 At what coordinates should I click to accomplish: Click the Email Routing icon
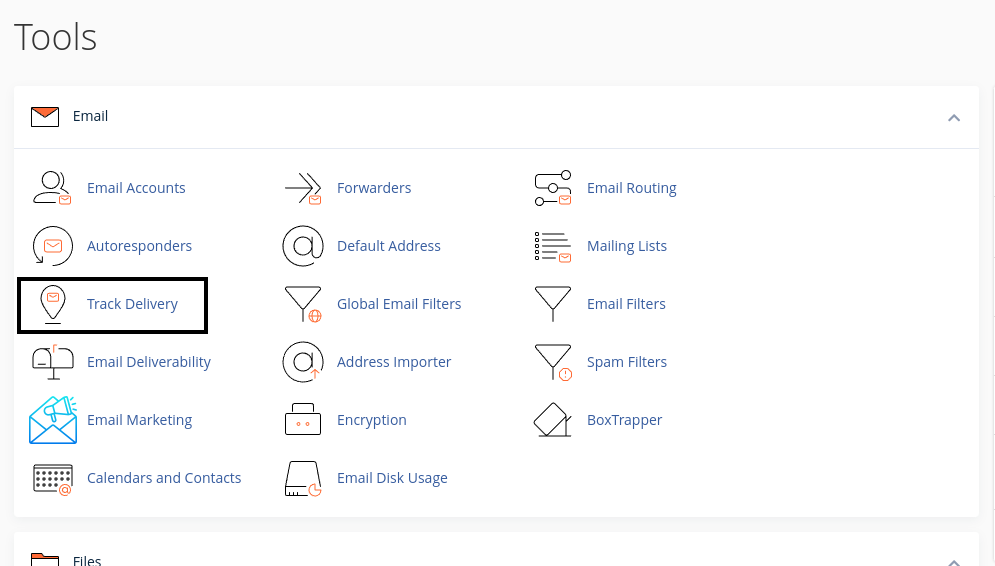click(552, 188)
